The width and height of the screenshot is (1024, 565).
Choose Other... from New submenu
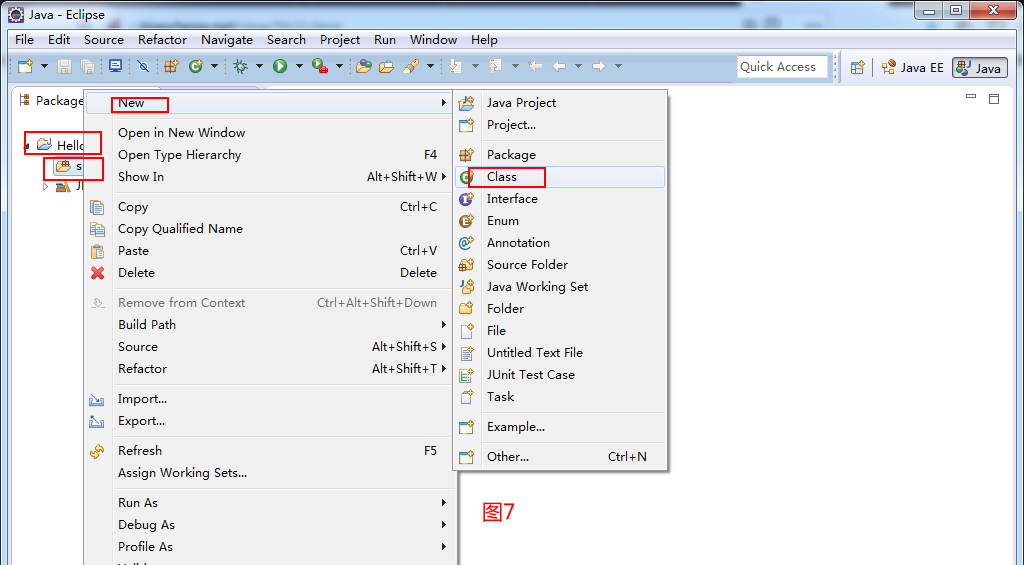(x=560, y=457)
